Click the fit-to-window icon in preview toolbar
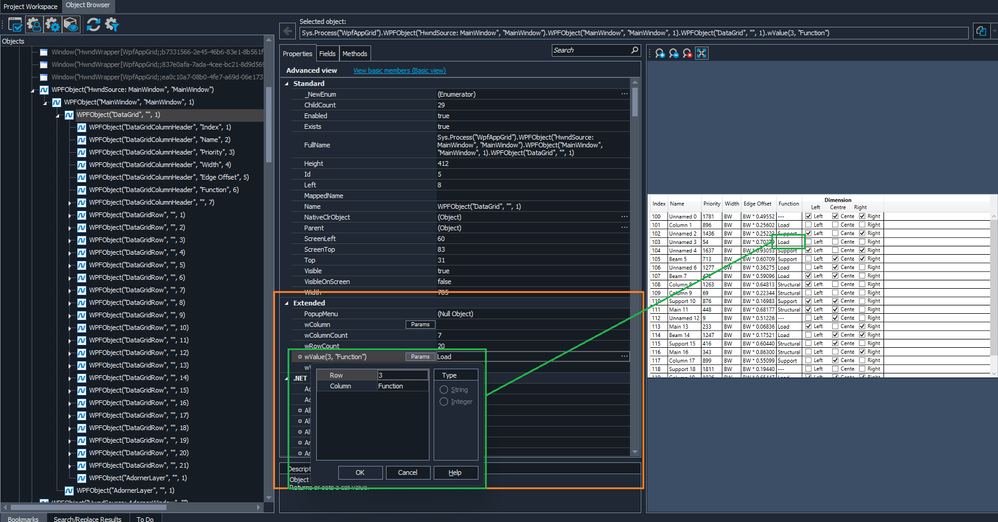998x522 pixels. coord(702,53)
